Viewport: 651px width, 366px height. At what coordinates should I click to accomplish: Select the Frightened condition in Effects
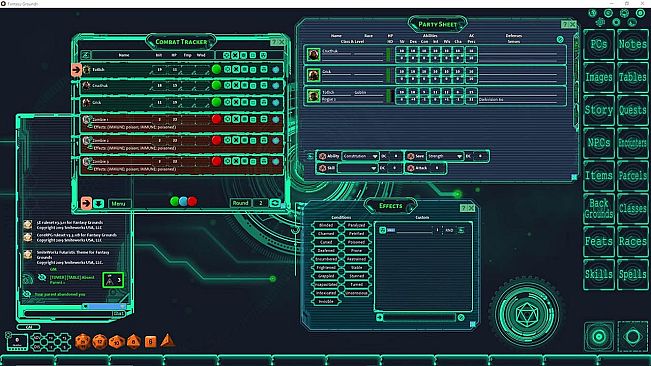[x=326, y=268]
